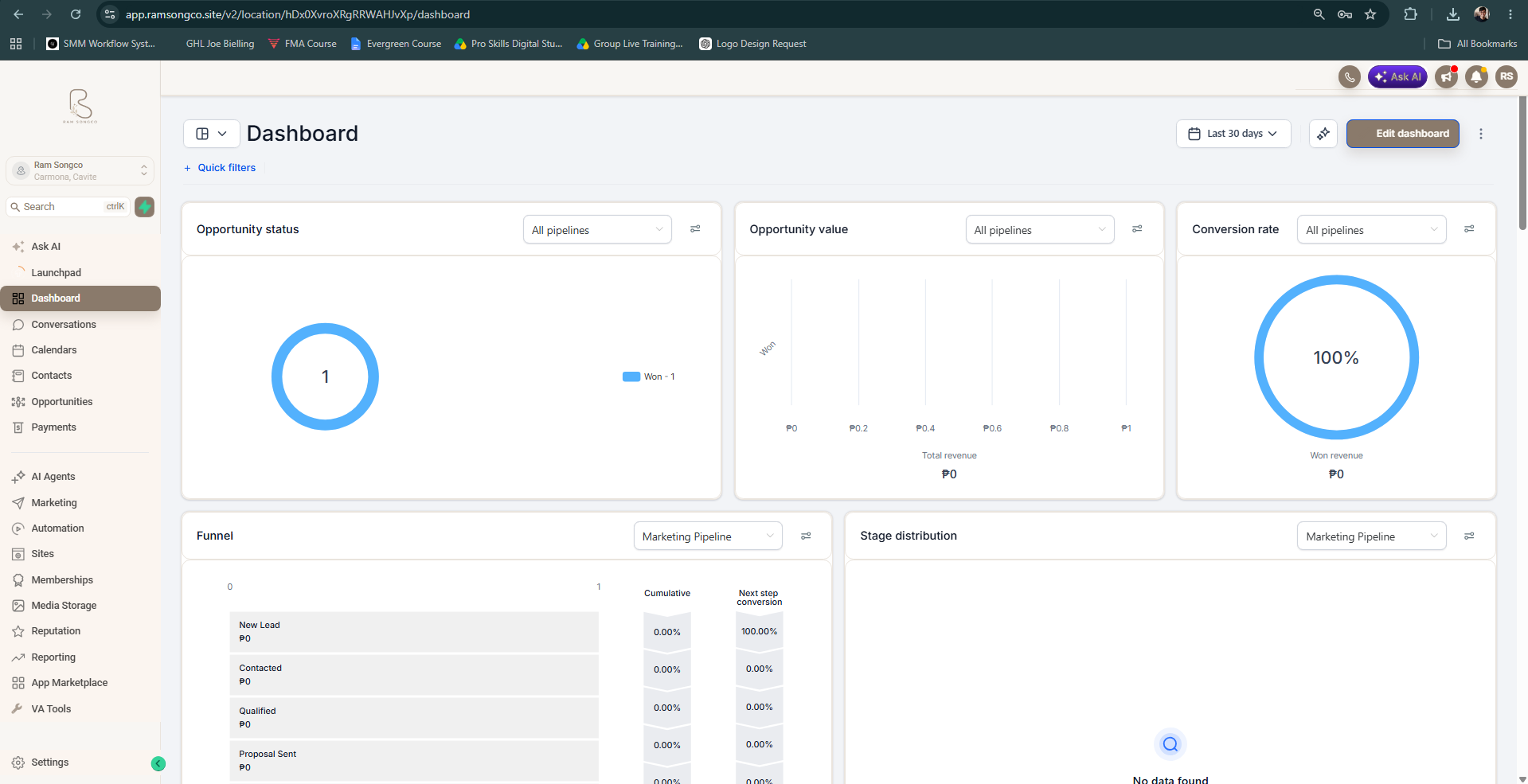Open Opportunity value widget settings icon

coord(1137,229)
